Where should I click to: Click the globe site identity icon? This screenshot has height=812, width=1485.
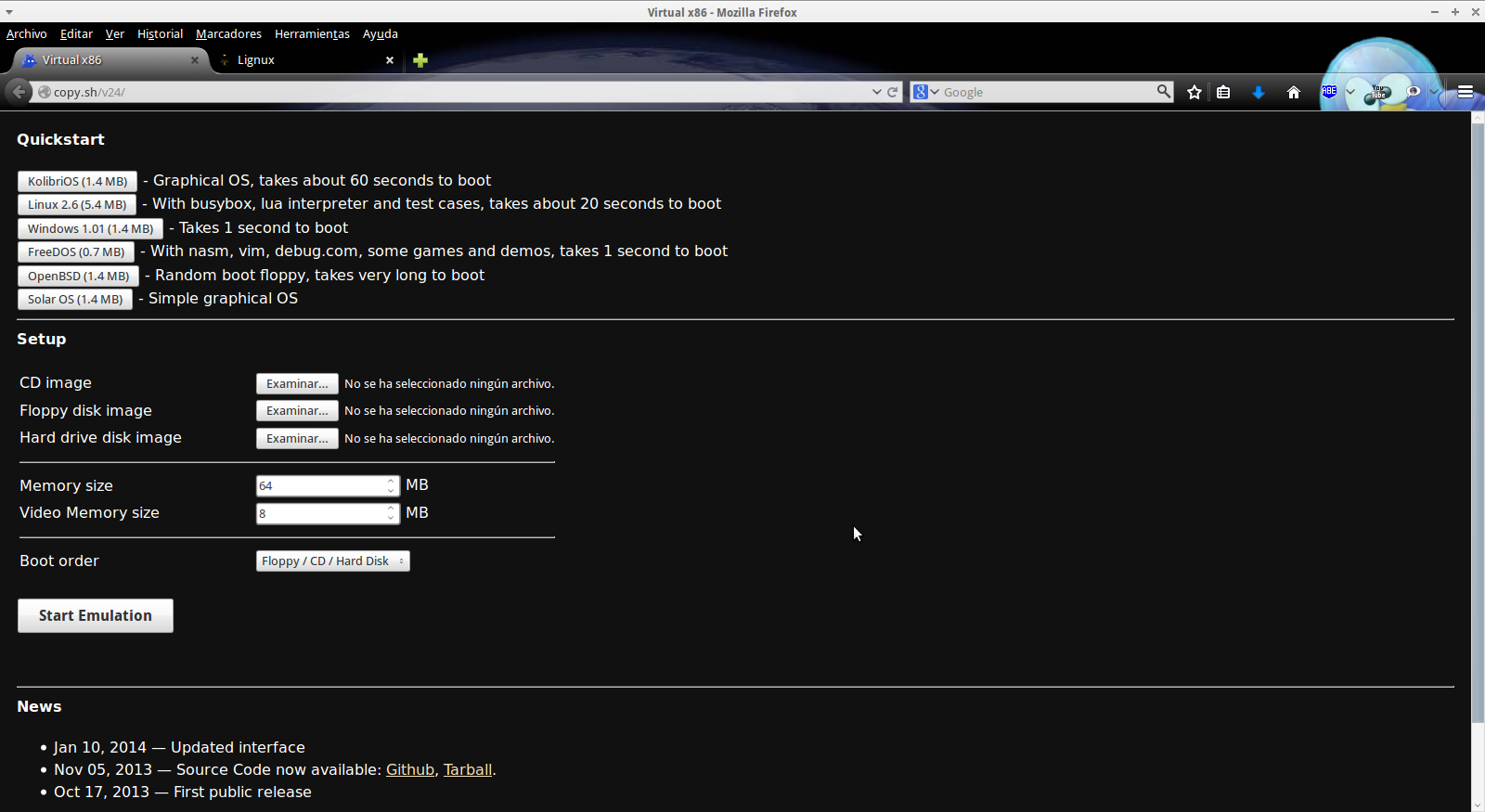tap(44, 92)
